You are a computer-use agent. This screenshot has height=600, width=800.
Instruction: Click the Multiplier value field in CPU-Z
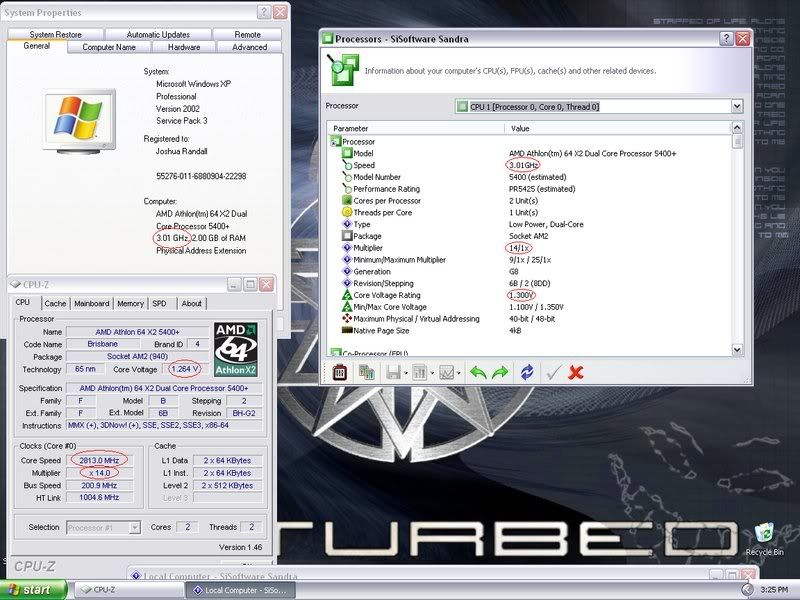pos(99,473)
